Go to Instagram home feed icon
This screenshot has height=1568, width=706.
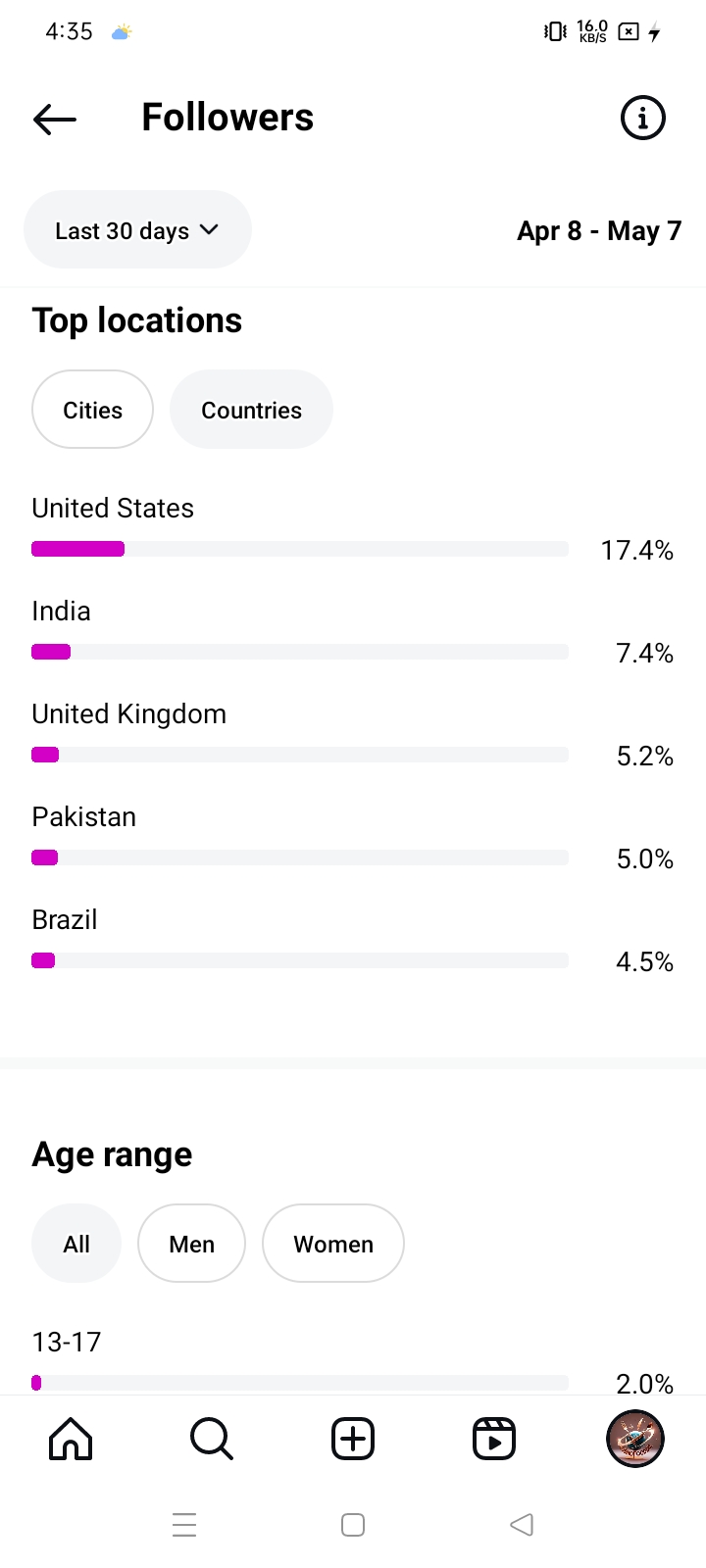pos(71,1439)
